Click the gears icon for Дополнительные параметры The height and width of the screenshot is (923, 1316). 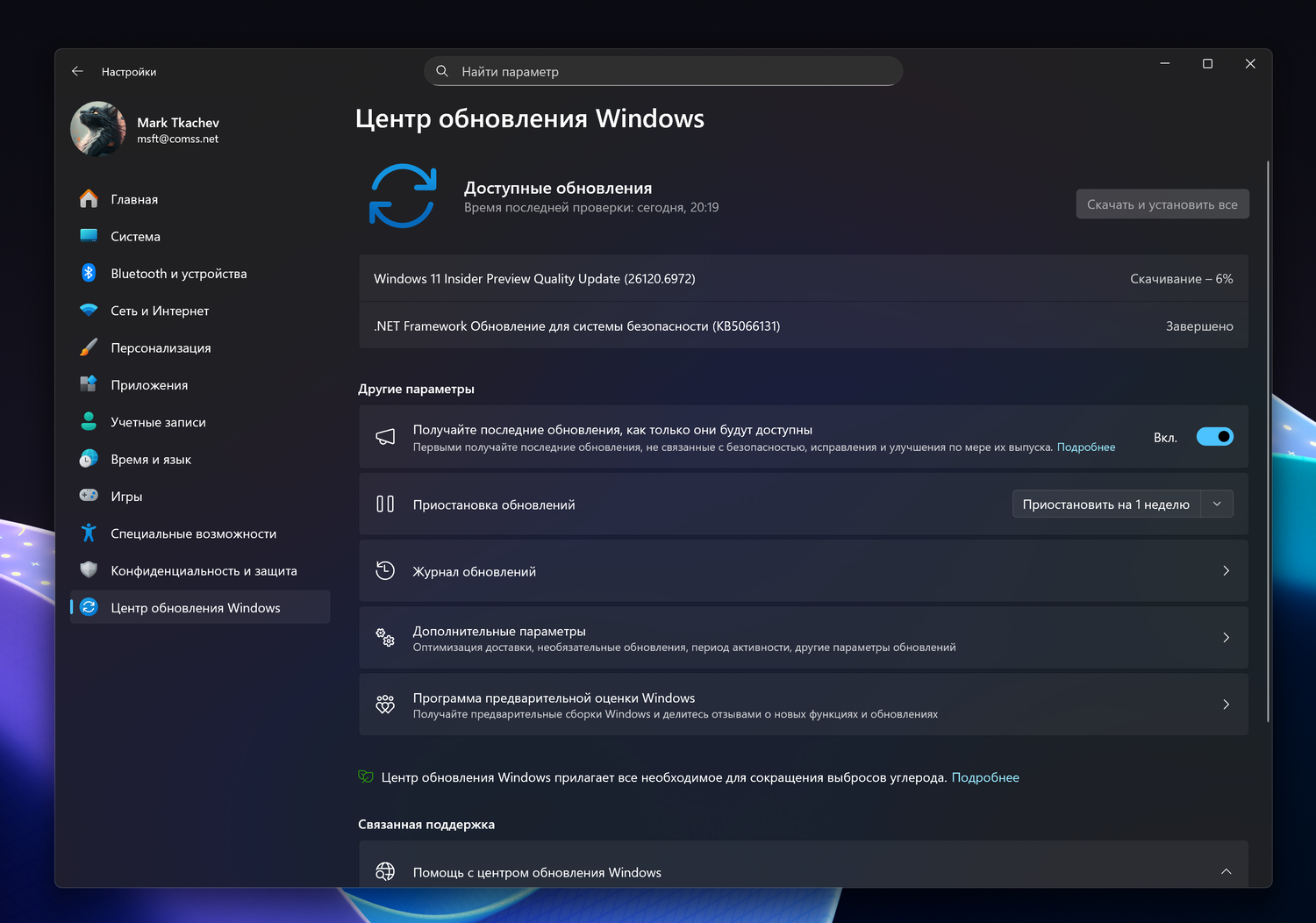click(x=385, y=637)
